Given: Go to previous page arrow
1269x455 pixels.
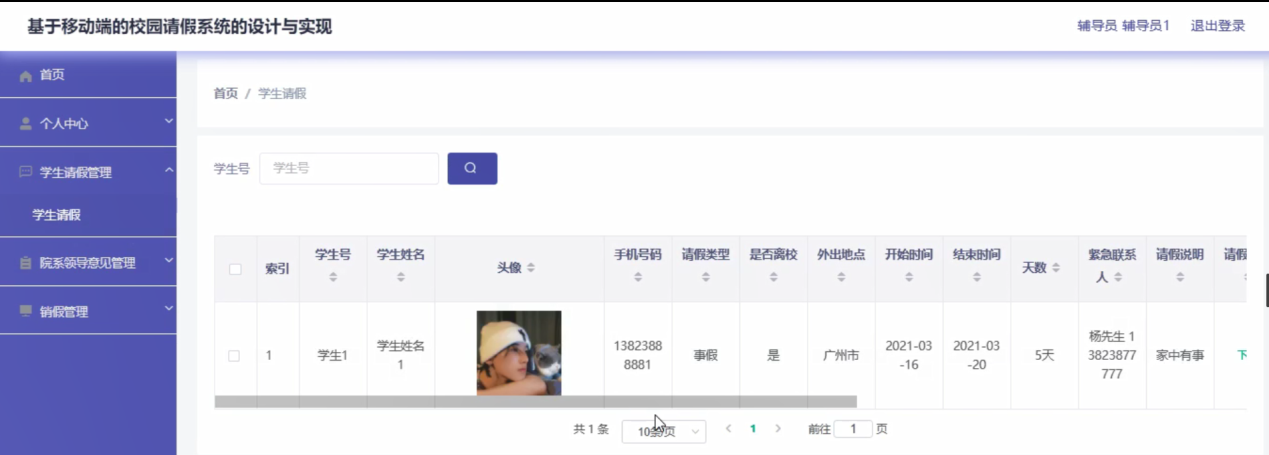Looking at the screenshot, I should [728, 429].
